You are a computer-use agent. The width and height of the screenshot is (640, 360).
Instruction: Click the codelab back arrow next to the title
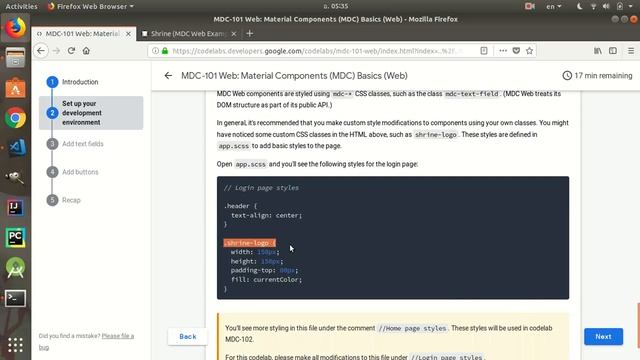click(168, 76)
